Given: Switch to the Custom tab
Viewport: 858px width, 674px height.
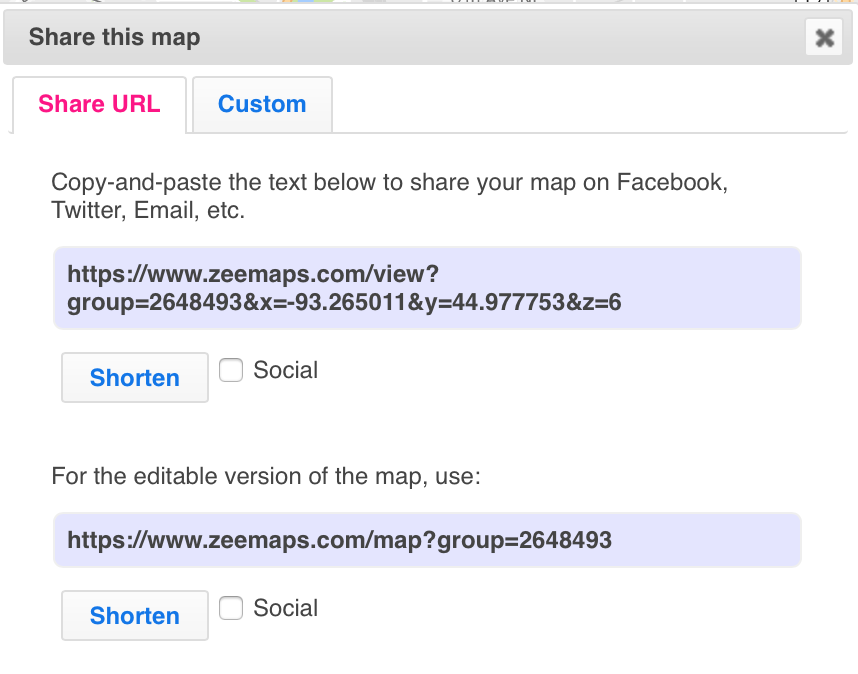Looking at the screenshot, I should tap(262, 104).
